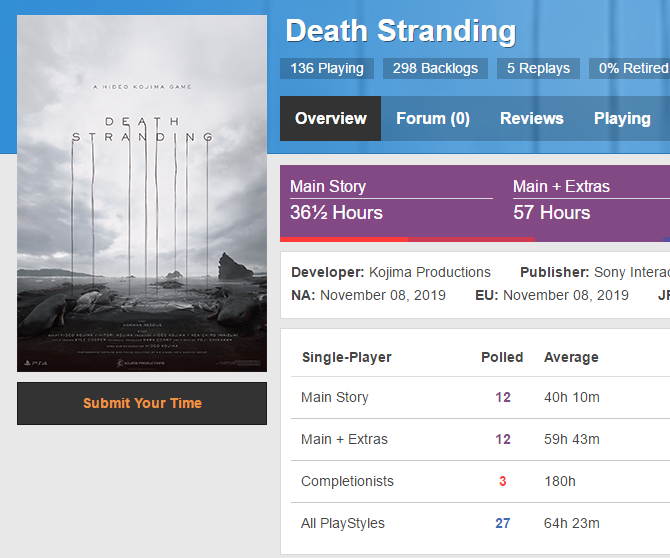Open the Overview tab
The width and height of the screenshot is (670, 558).
point(330,118)
